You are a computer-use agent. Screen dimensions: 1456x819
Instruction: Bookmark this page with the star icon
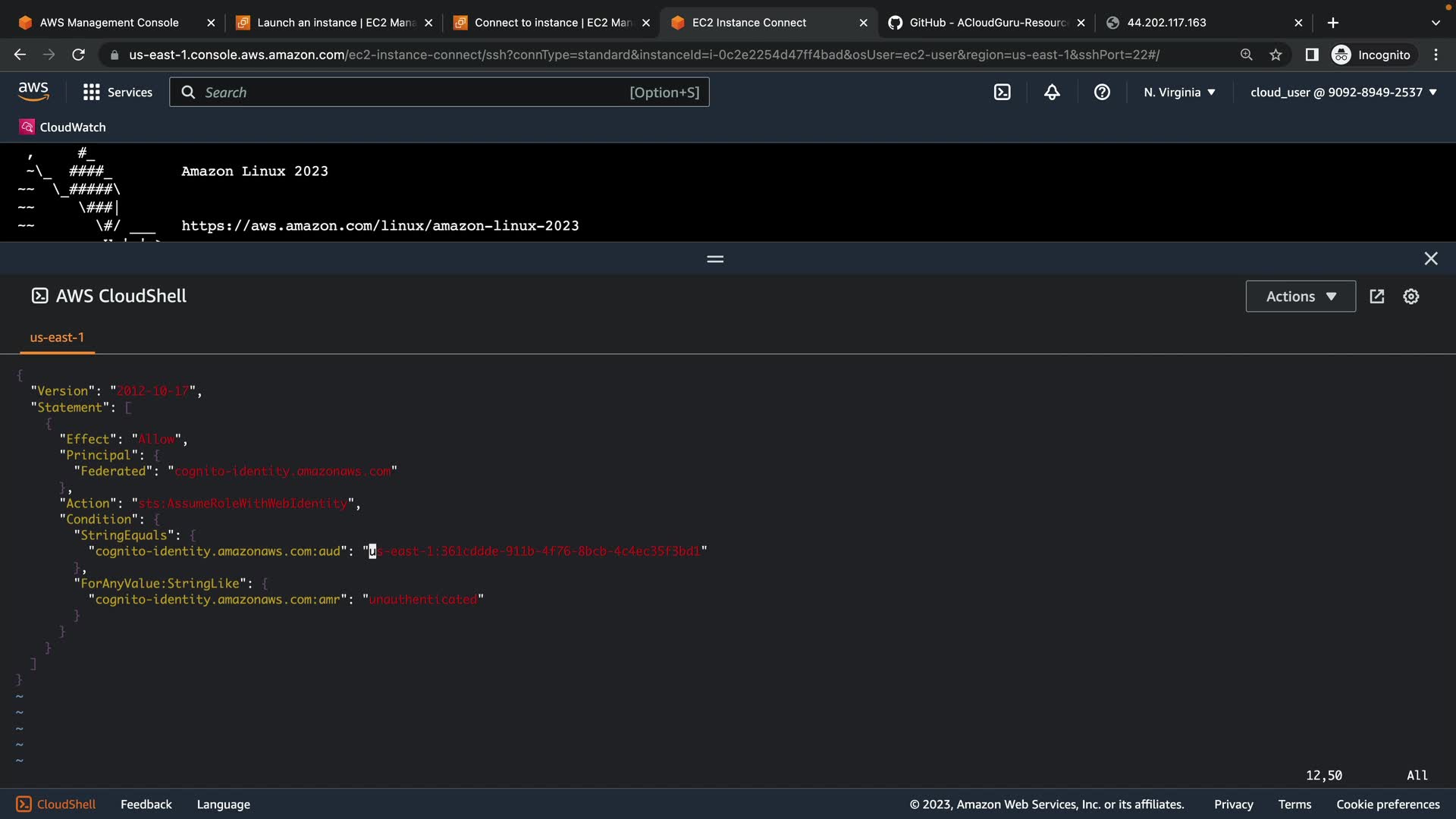(x=1276, y=55)
